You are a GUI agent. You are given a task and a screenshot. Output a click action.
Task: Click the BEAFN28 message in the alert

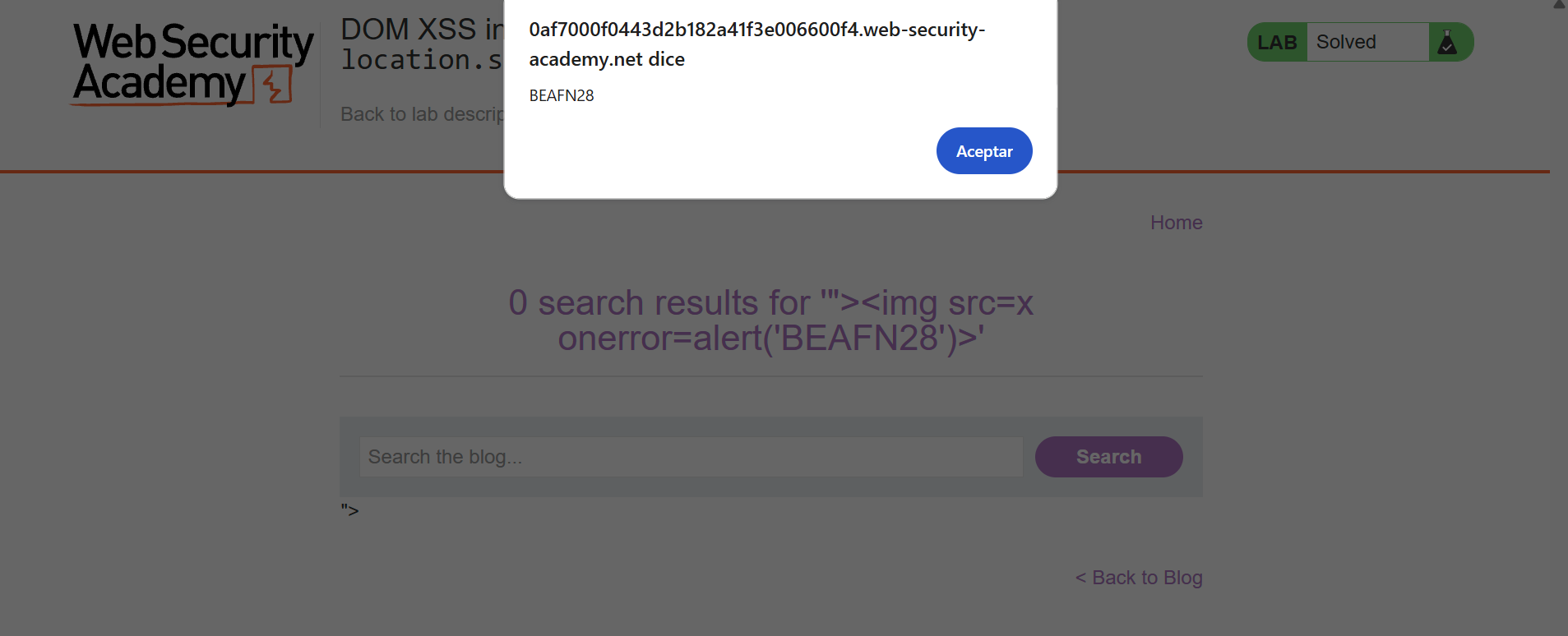click(562, 96)
